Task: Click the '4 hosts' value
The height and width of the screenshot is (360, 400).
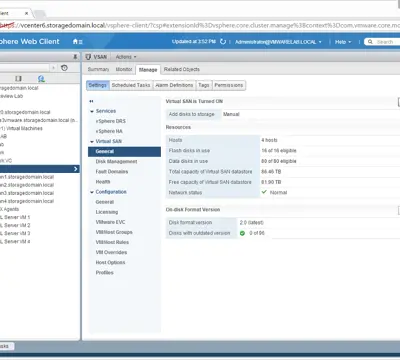Action: [x=269, y=140]
